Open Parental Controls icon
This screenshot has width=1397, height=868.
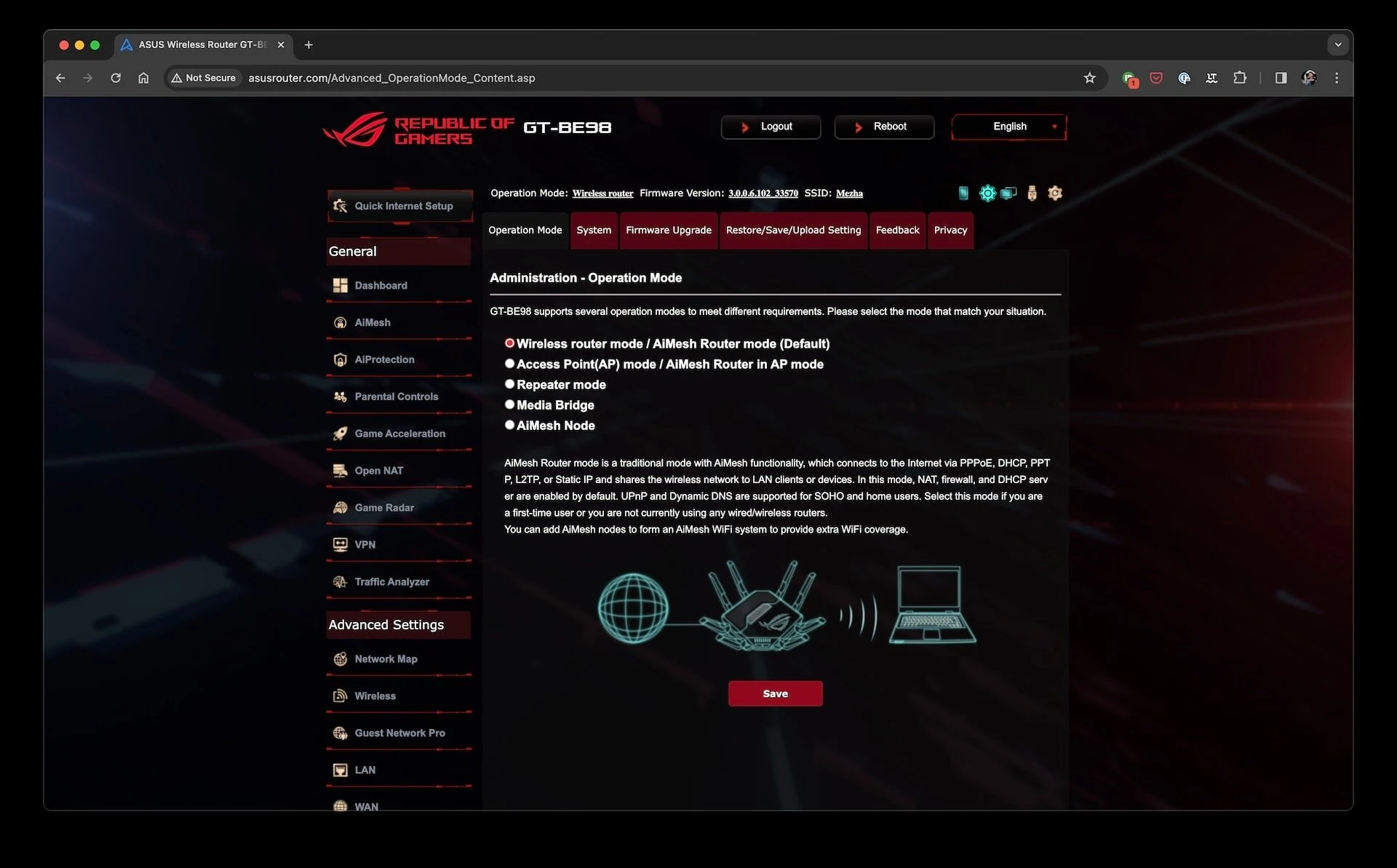(x=340, y=397)
